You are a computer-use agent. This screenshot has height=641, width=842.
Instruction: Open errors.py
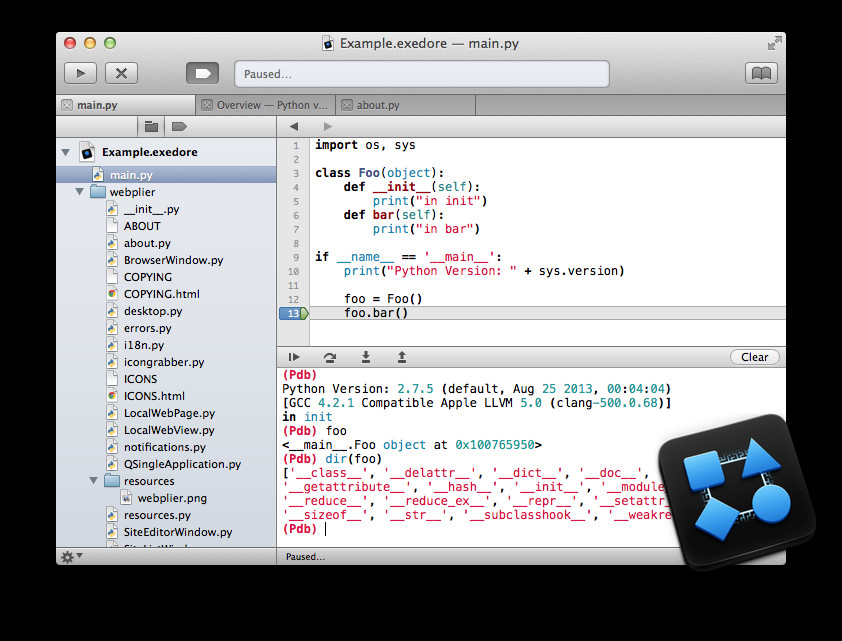148,328
